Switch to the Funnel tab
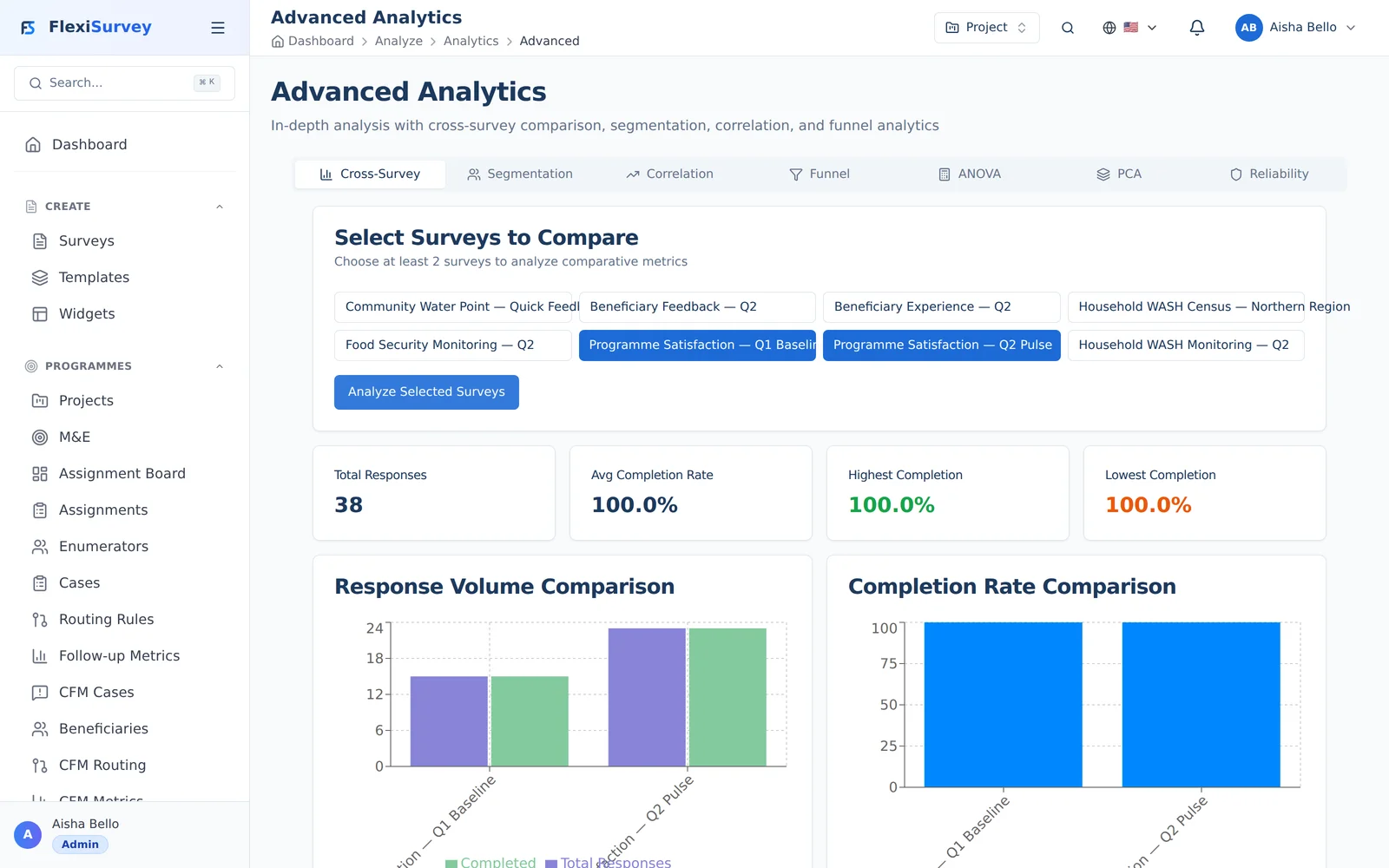This screenshot has height=868, width=1389. [820, 174]
